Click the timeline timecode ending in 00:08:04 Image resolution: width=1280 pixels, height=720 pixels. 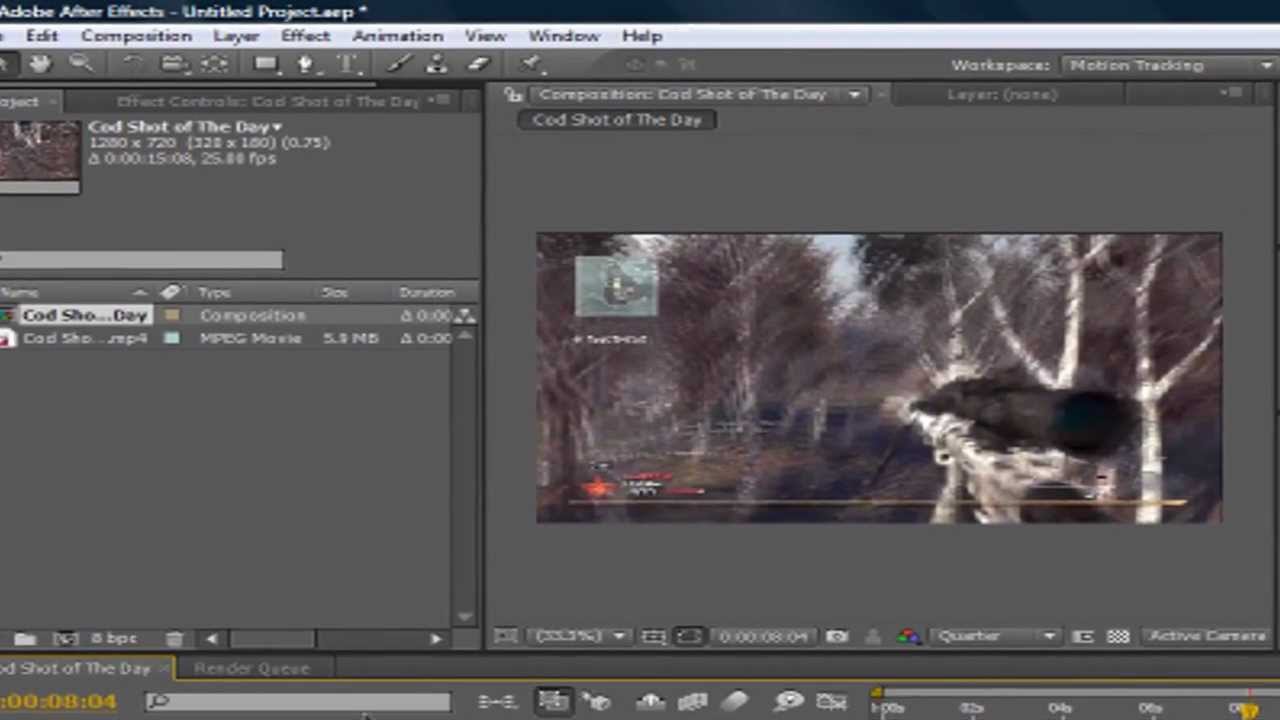click(59, 701)
